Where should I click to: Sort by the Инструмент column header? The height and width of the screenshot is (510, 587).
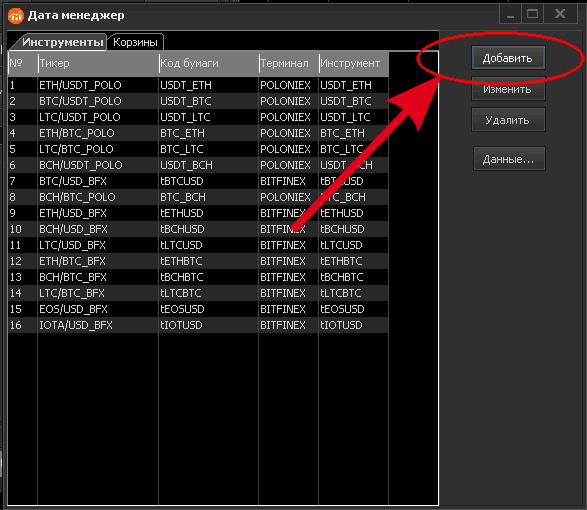click(x=354, y=63)
